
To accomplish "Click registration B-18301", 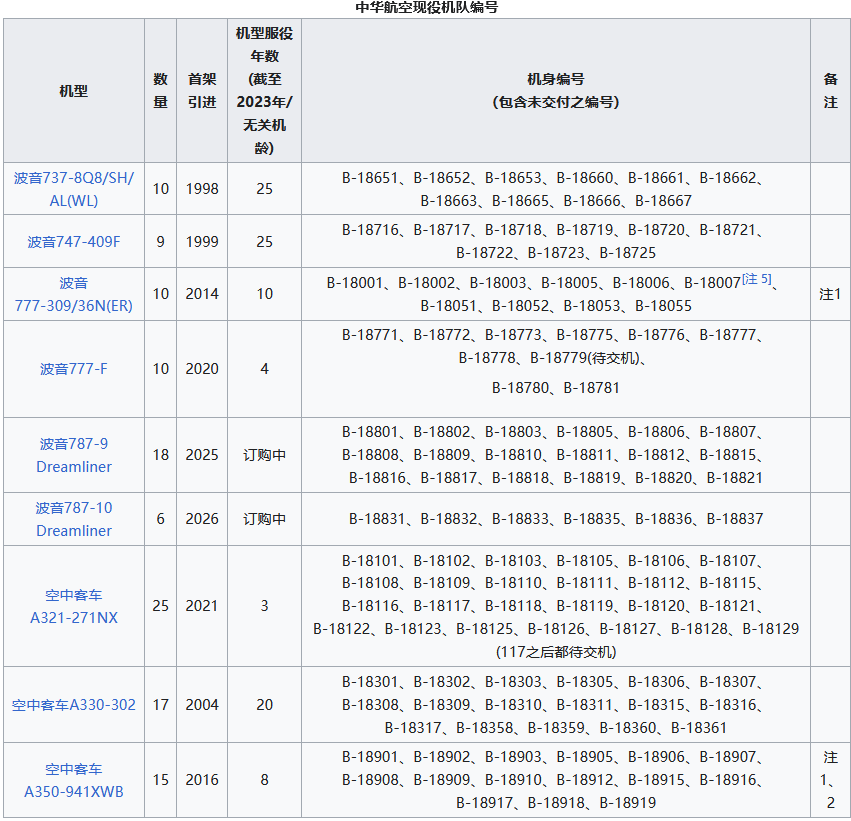I will (370, 682).
